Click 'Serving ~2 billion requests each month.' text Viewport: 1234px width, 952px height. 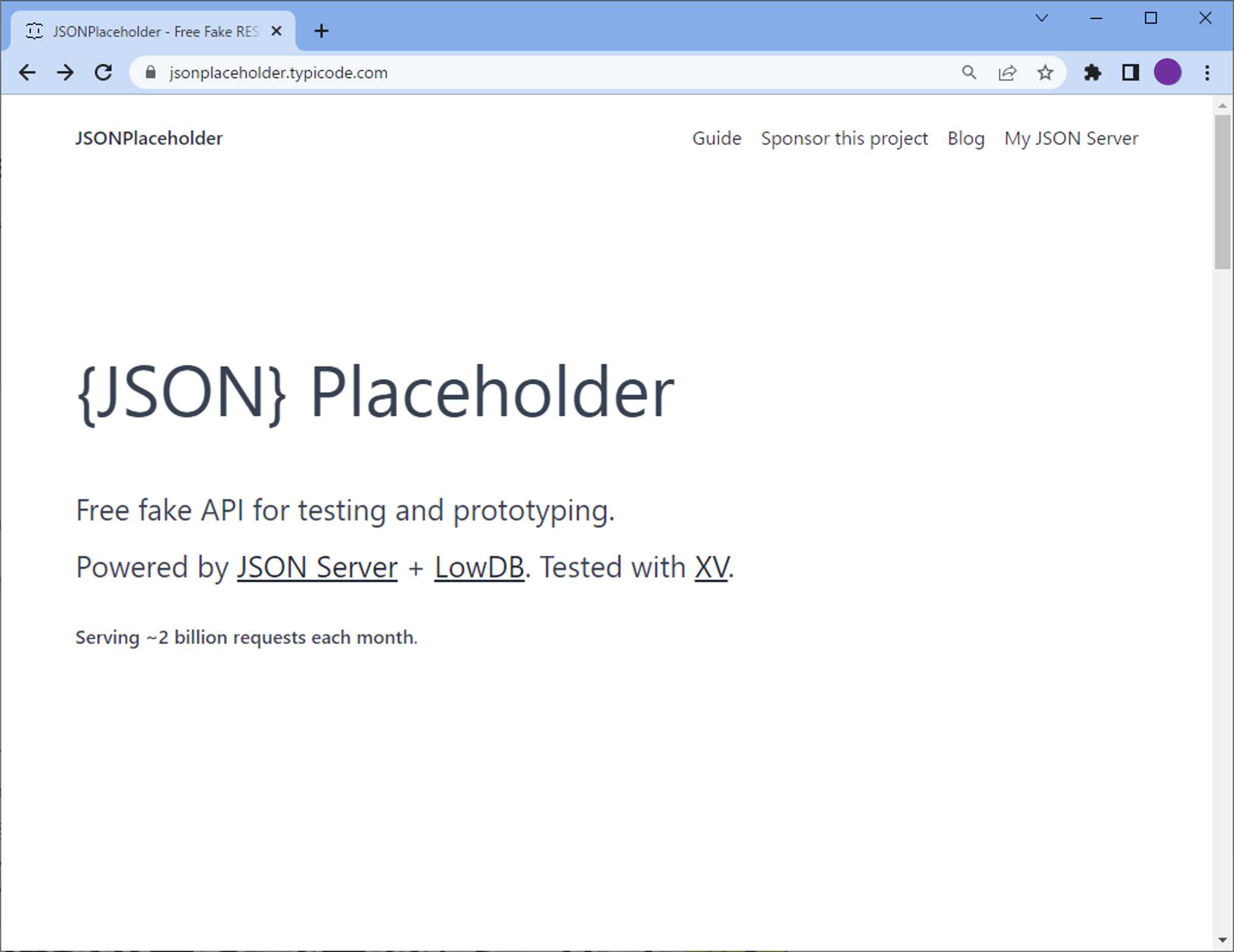(x=246, y=637)
